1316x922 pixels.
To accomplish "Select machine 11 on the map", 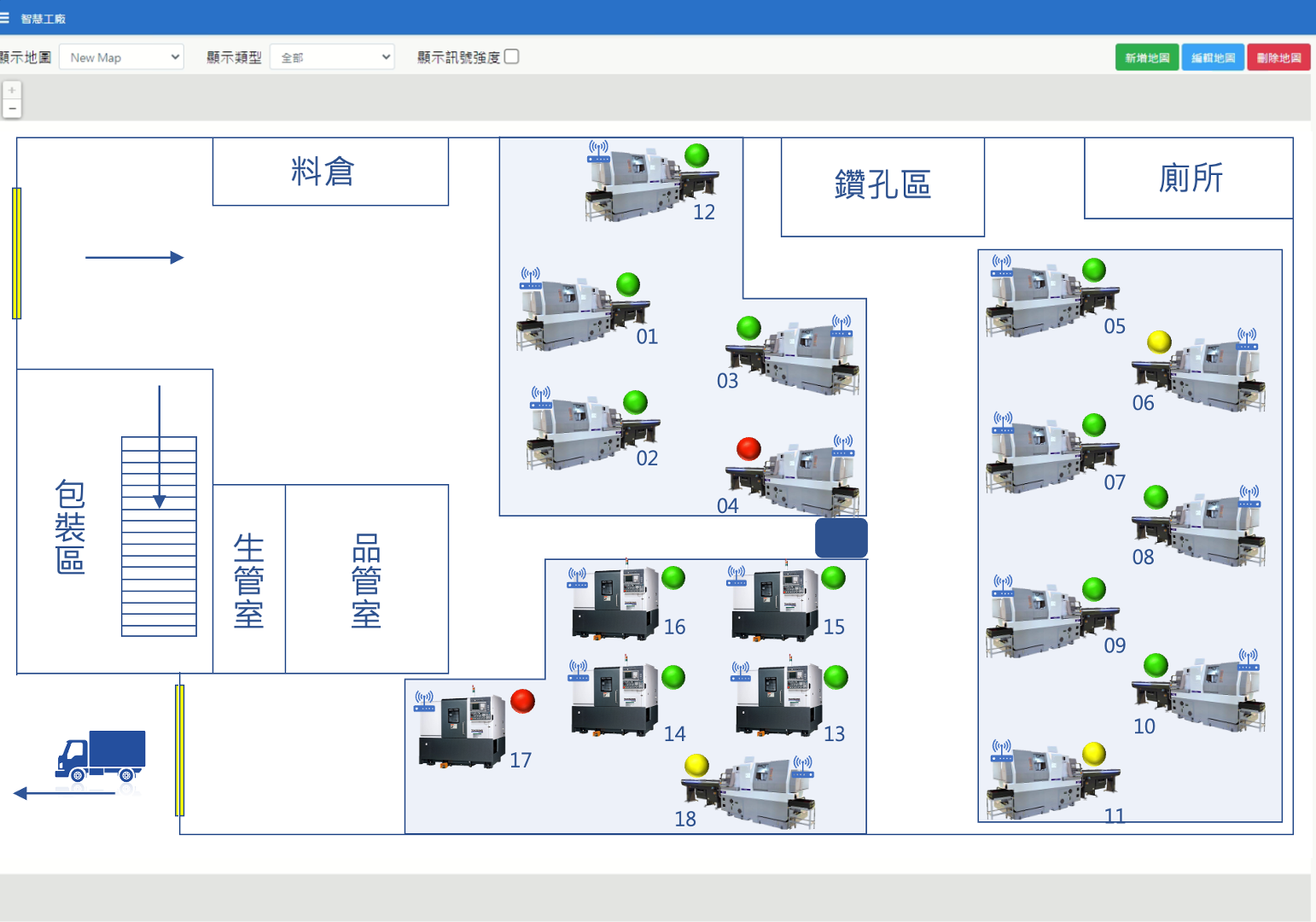I will pyautogui.click(x=1052, y=784).
